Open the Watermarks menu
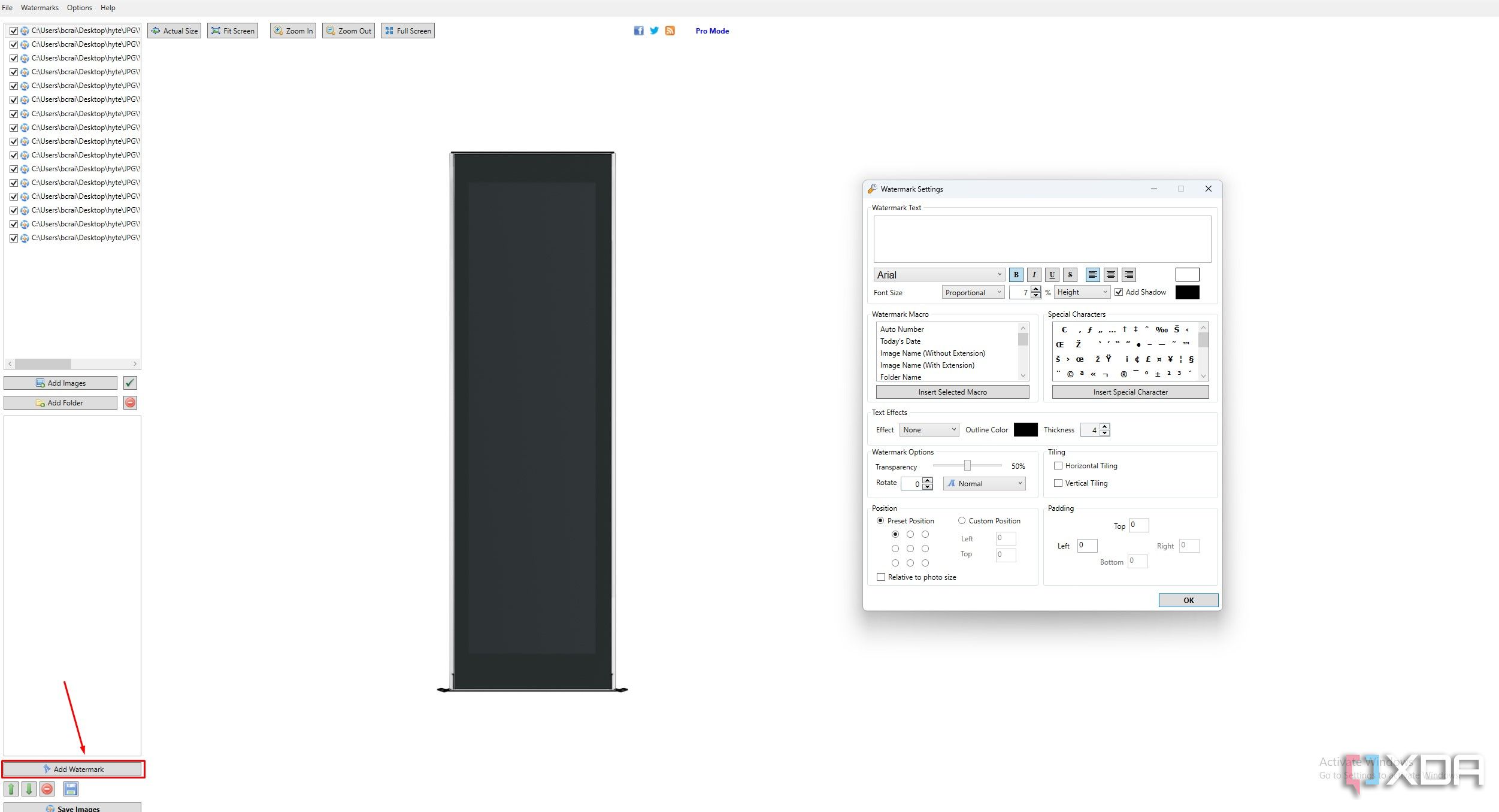The height and width of the screenshot is (812, 1499). pos(40,8)
